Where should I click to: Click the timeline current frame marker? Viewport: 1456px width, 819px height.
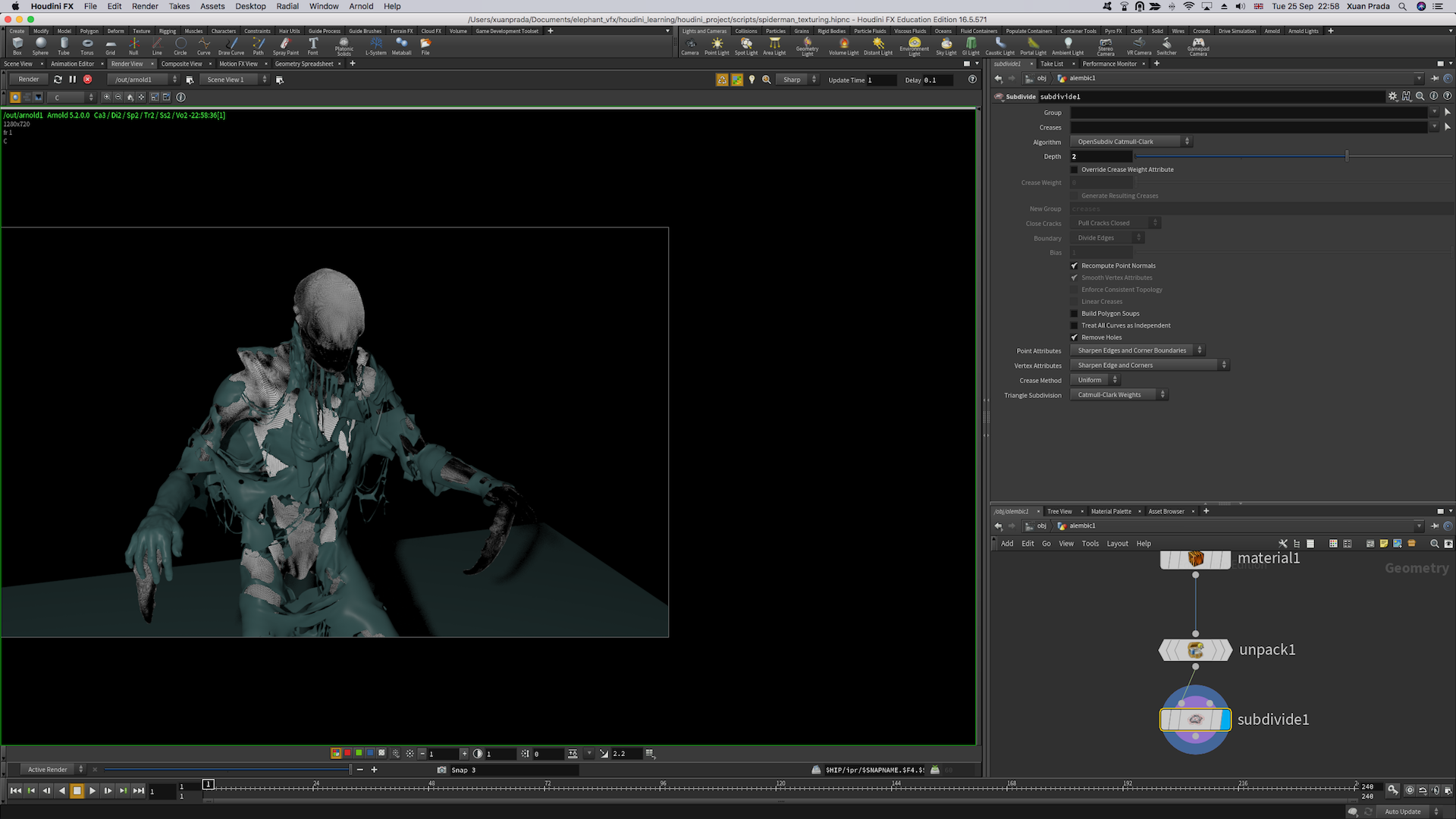[x=209, y=784]
